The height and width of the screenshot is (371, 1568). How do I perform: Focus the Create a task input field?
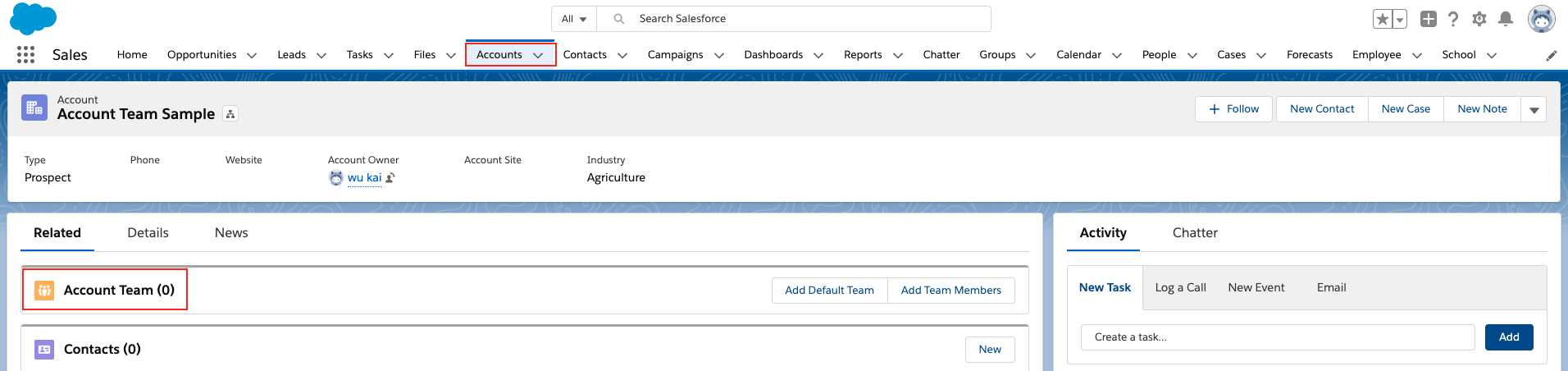coord(1278,337)
